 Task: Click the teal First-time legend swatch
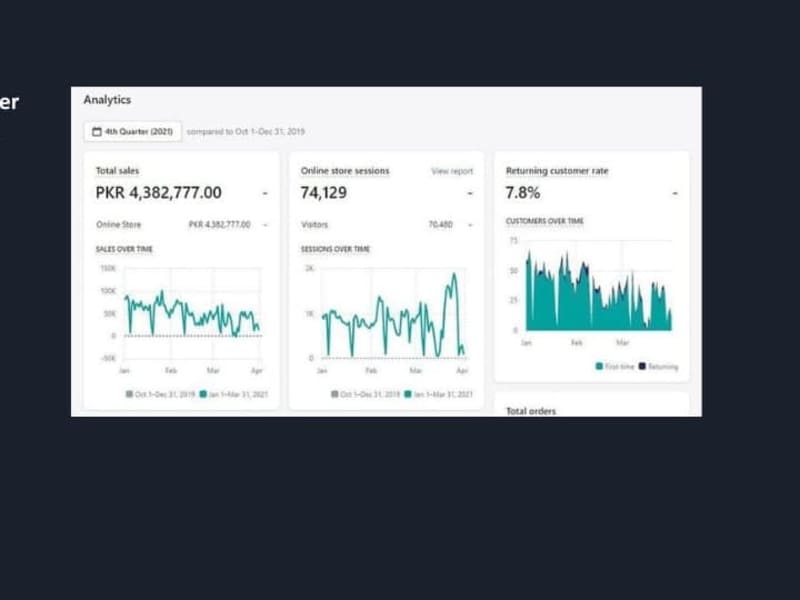coord(599,366)
